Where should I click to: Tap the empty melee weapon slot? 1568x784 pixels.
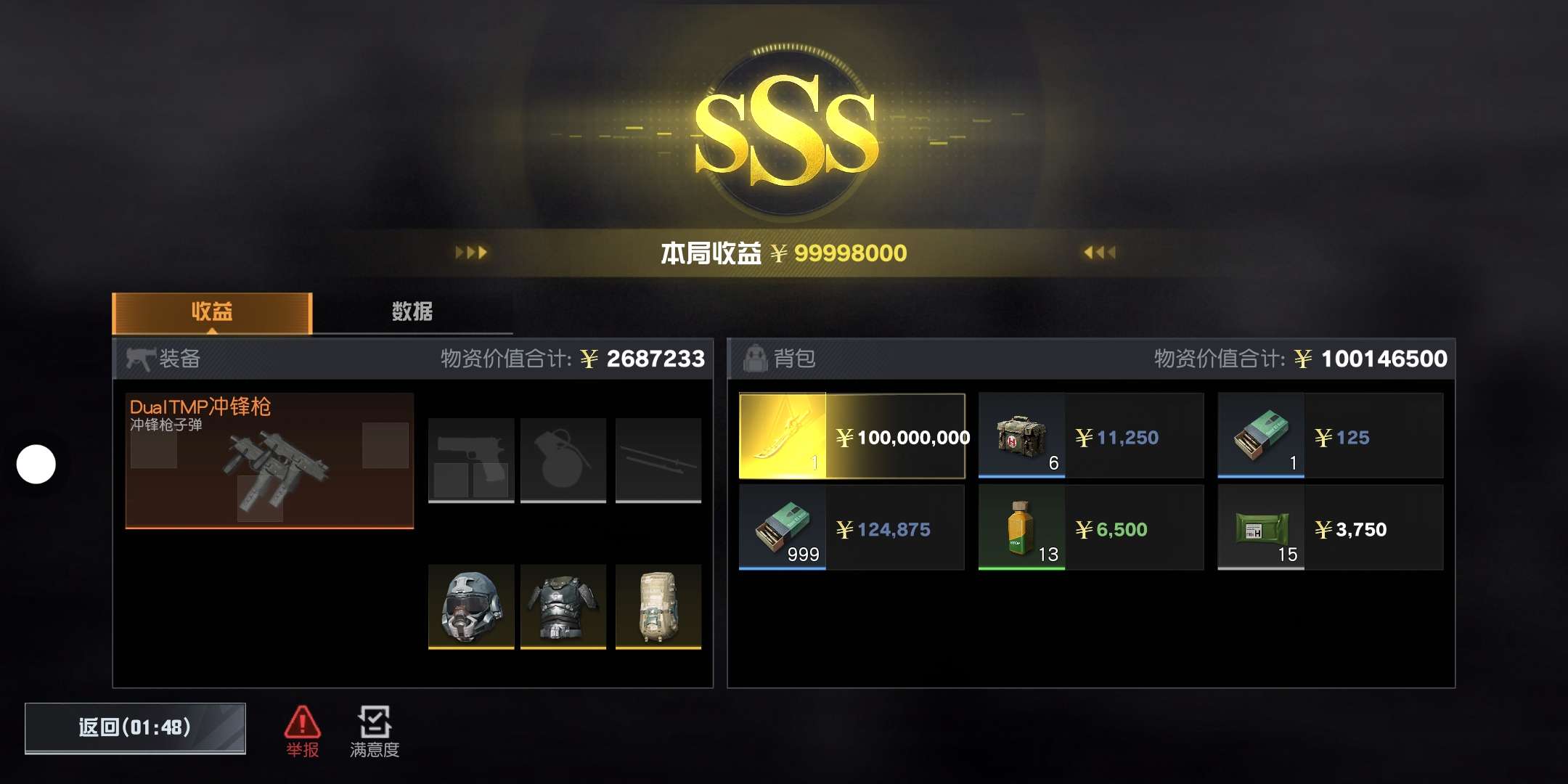[x=658, y=460]
